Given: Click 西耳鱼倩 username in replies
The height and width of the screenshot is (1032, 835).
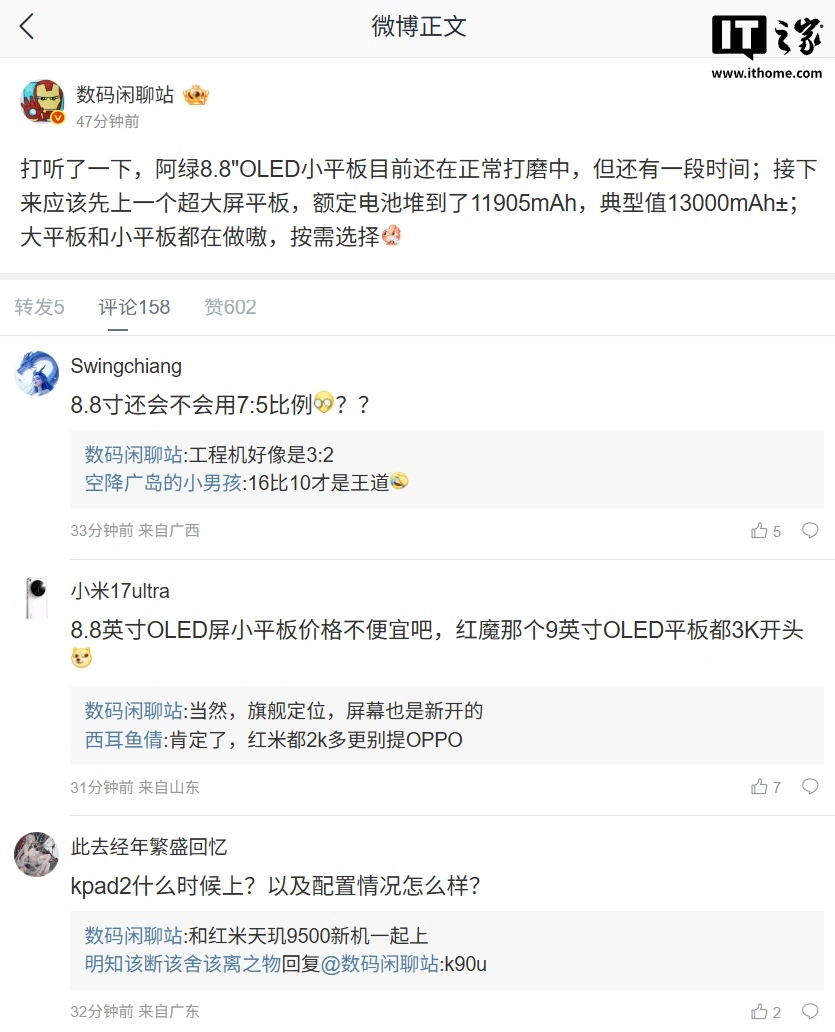Looking at the screenshot, I should click(124, 740).
